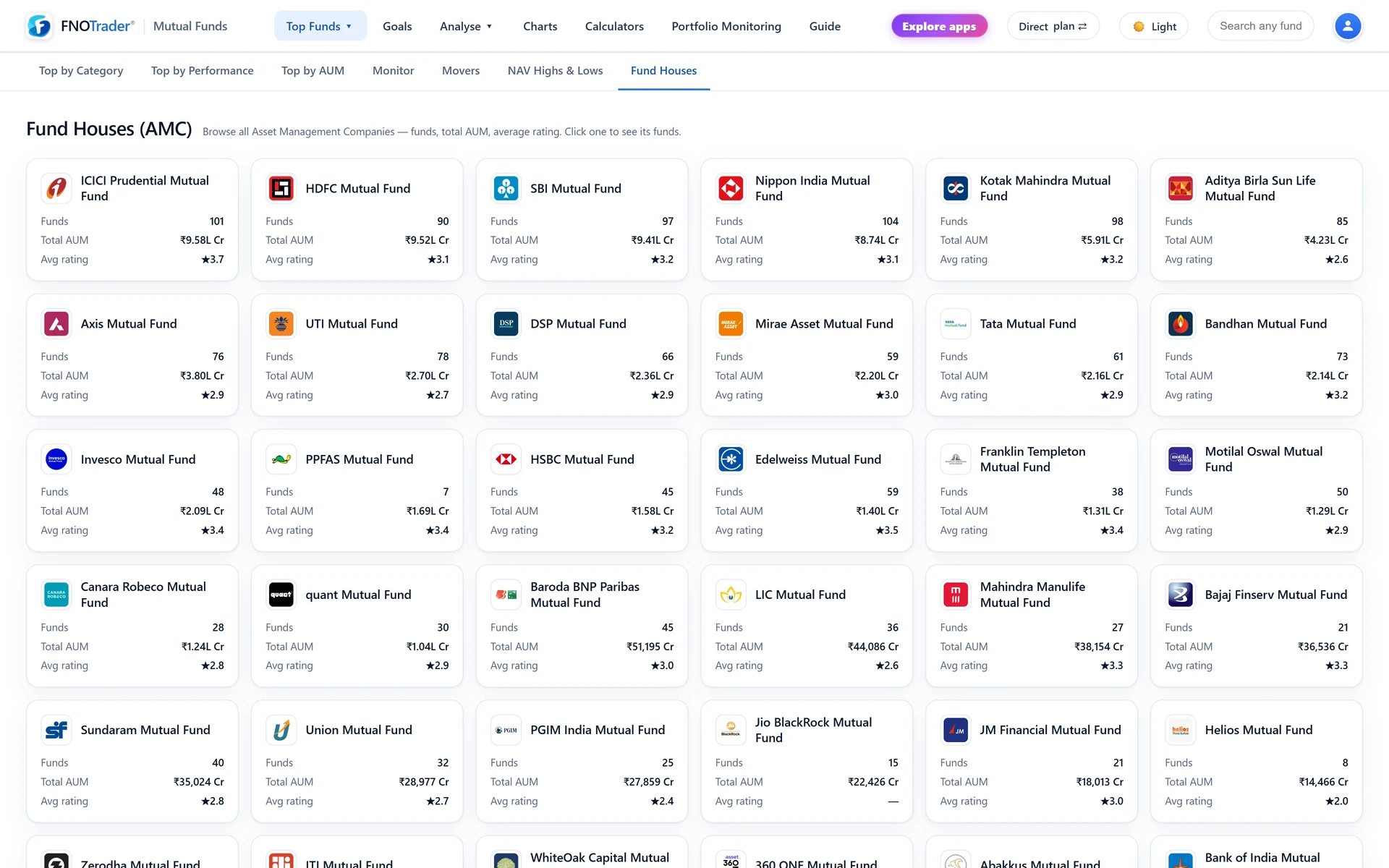Image resolution: width=1389 pixels, height=868 pixels.
Task: Click the DSP Mutual Fund logo
Action: 506,323
